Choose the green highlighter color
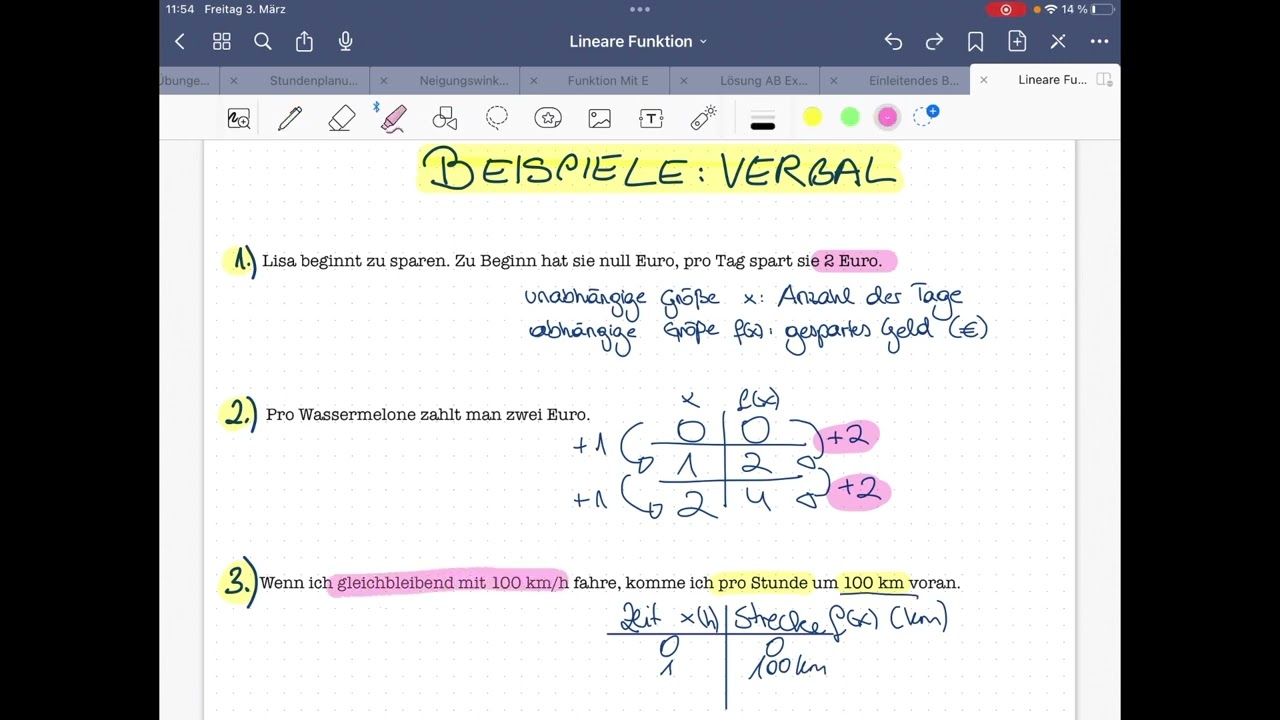This screenshot has height=720, width=1280. click(x=850, y=118)
